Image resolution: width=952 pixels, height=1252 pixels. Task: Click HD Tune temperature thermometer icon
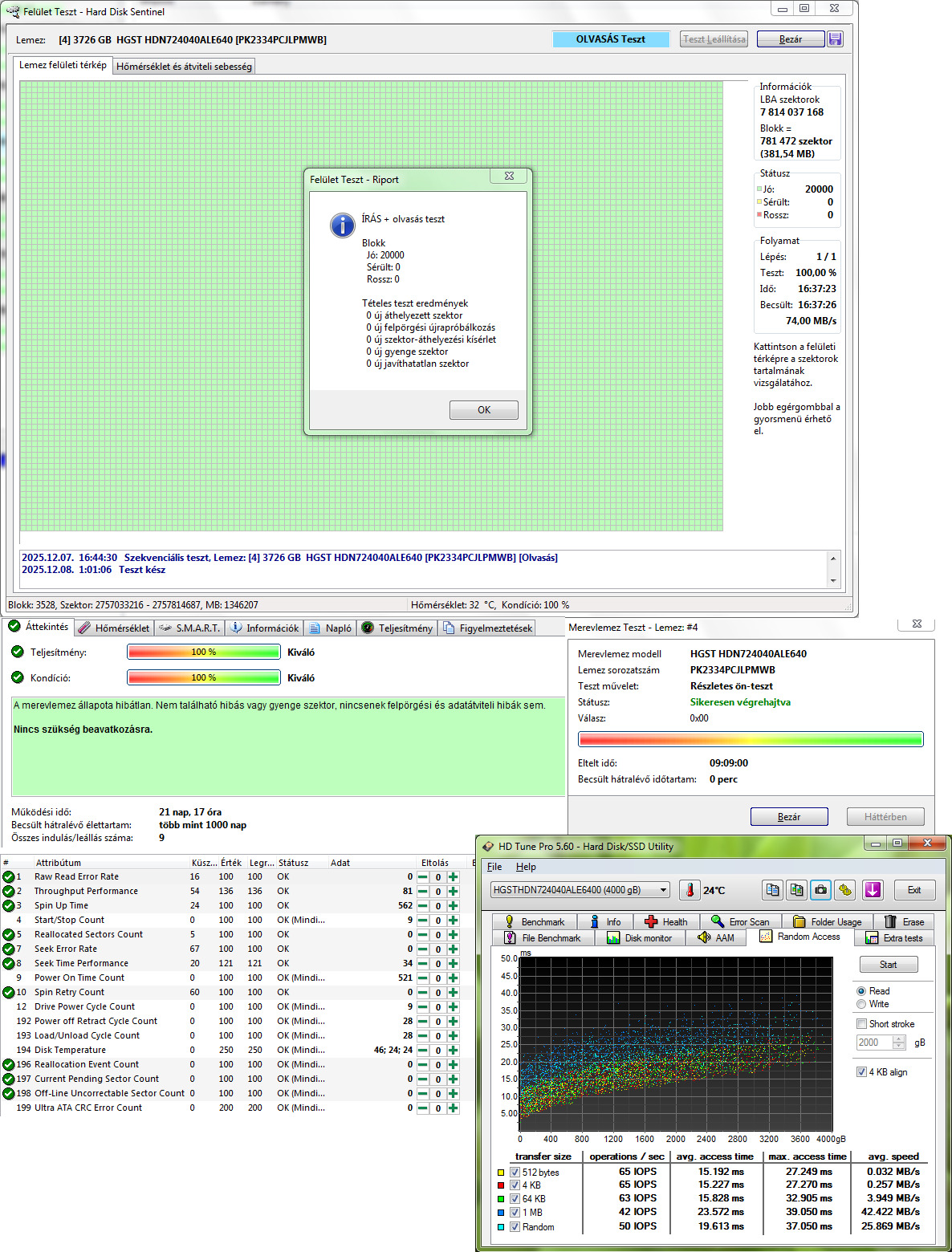click(690, 890)
